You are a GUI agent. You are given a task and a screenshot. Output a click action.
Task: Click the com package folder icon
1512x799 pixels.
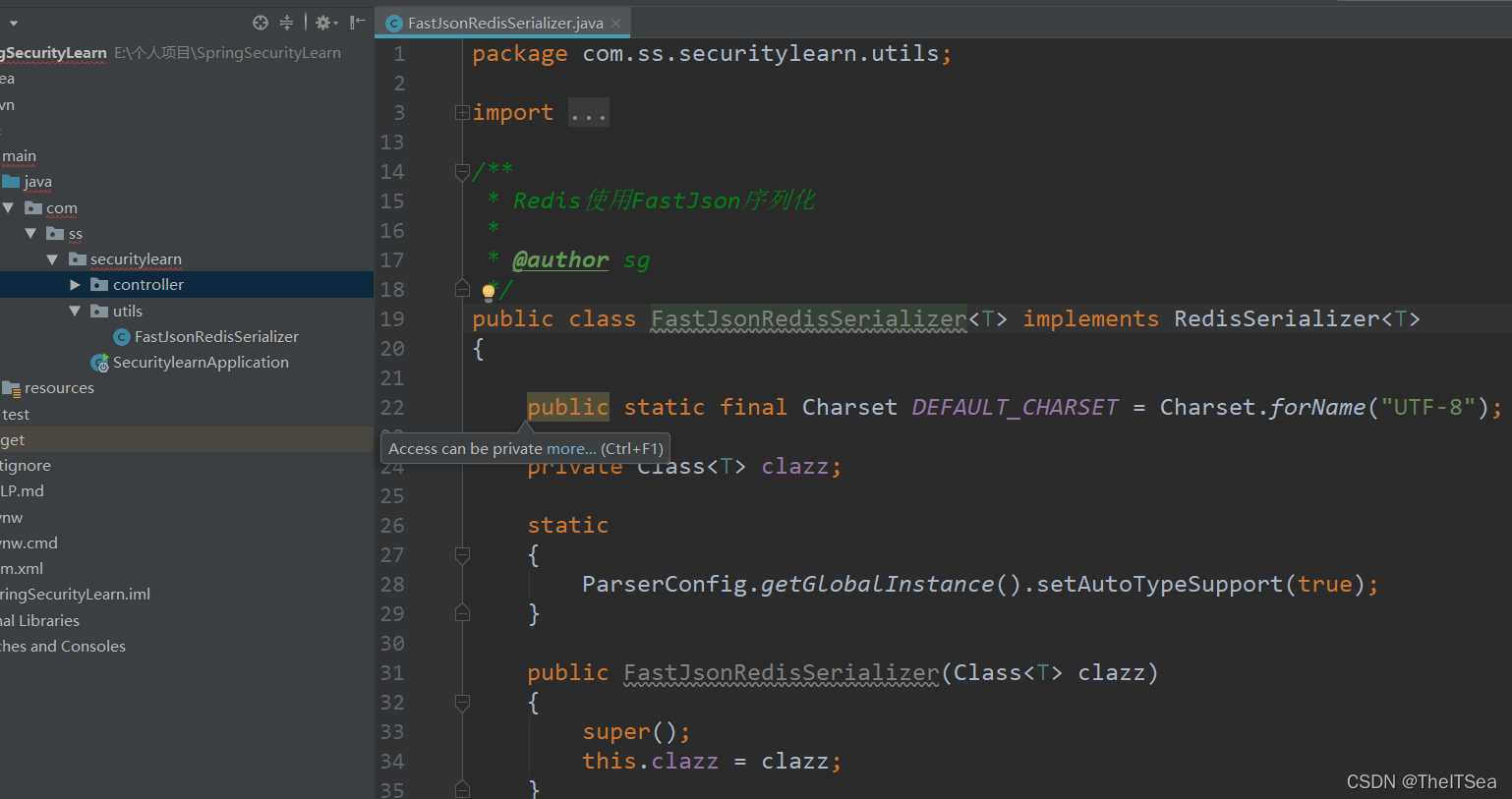[x=33, y=207]
